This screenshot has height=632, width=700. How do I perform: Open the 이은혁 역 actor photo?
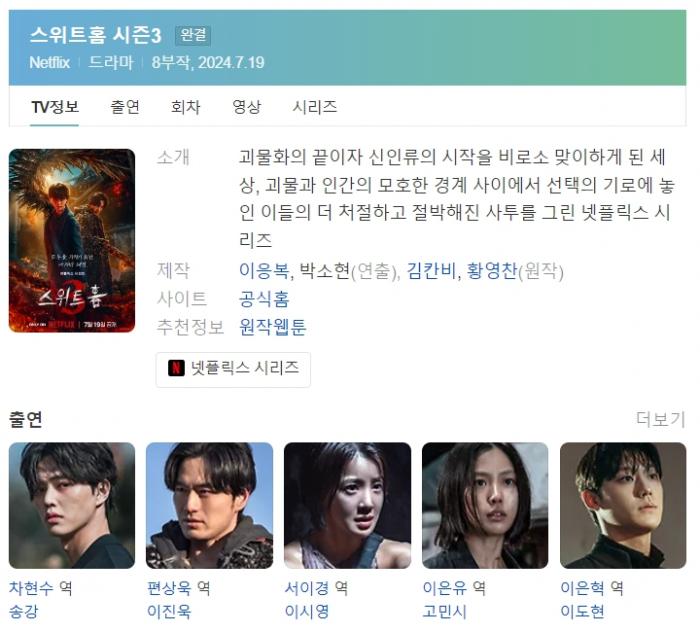(x=623, y=505)
